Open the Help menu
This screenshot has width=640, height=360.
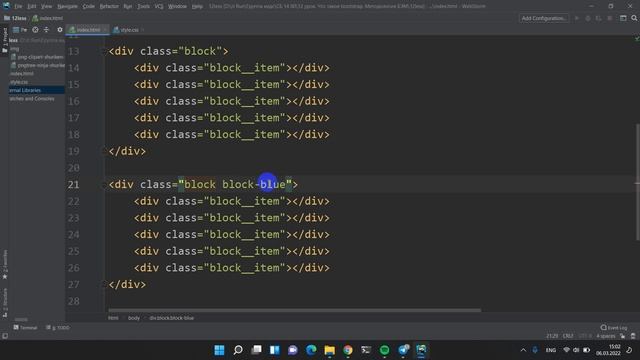[x=197, y=6]
